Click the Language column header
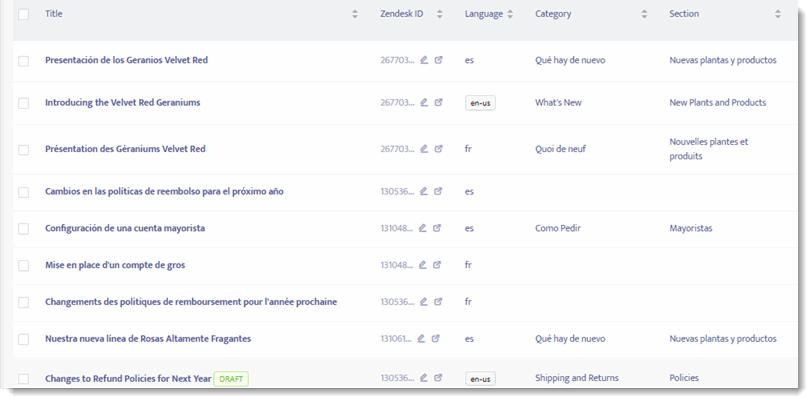Screen dimensions: 807x397 (x=484, y=14)
